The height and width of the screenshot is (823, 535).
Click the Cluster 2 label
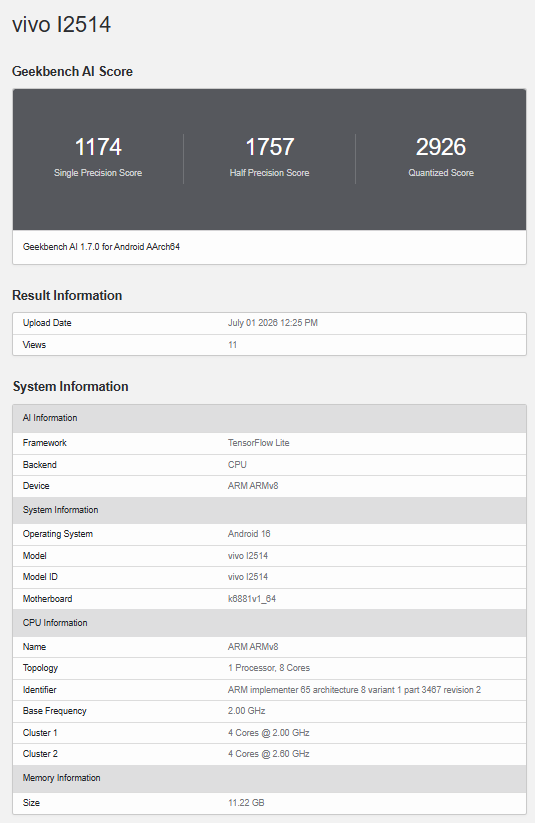(40, 754)
